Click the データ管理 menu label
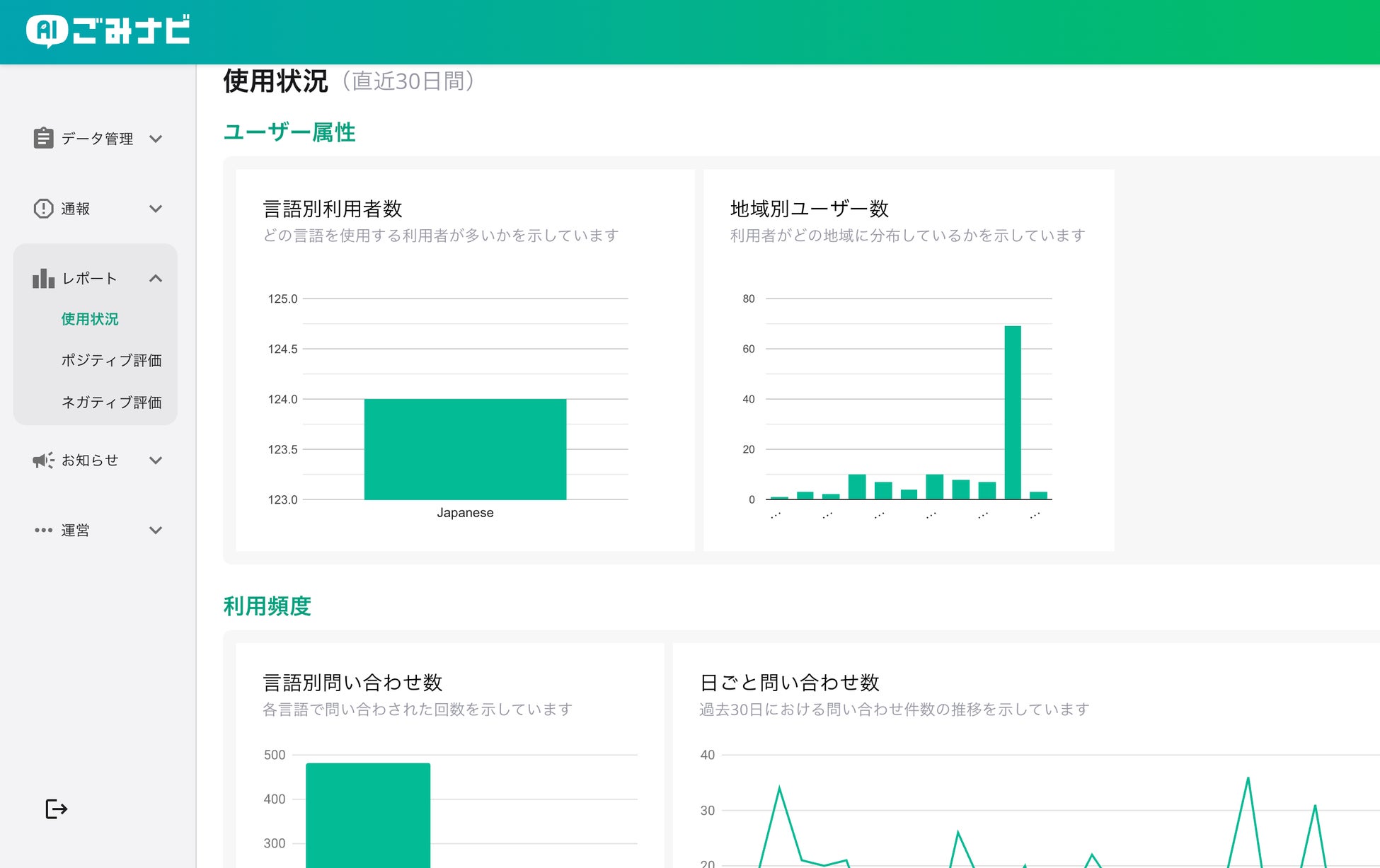Image resolution: width=1380 pixels, height=868 pixels. pyautogui.click(x=97, y=139)
